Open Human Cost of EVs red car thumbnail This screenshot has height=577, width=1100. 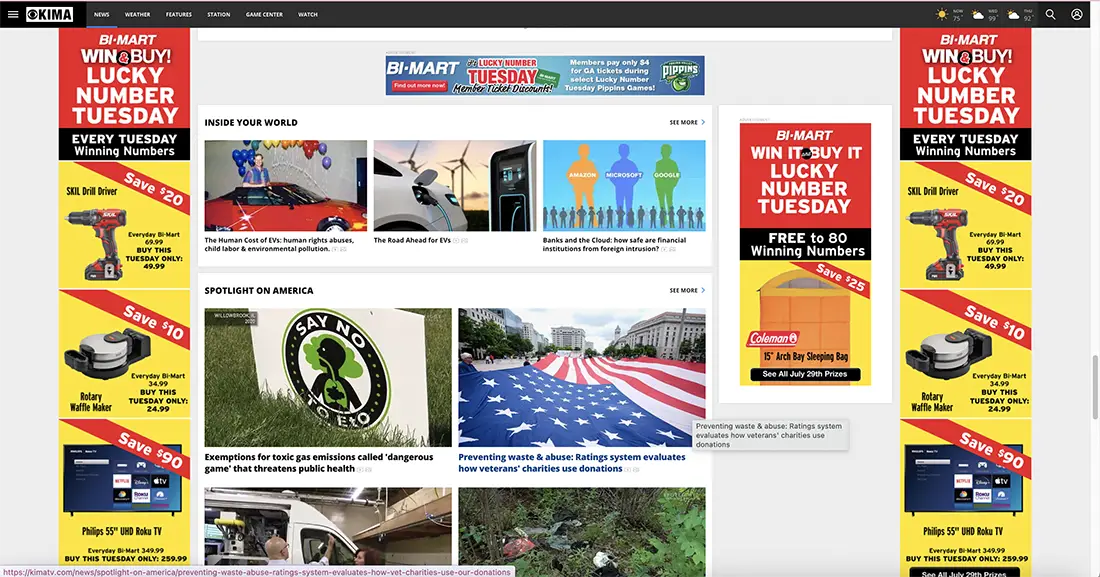(286, 185)
